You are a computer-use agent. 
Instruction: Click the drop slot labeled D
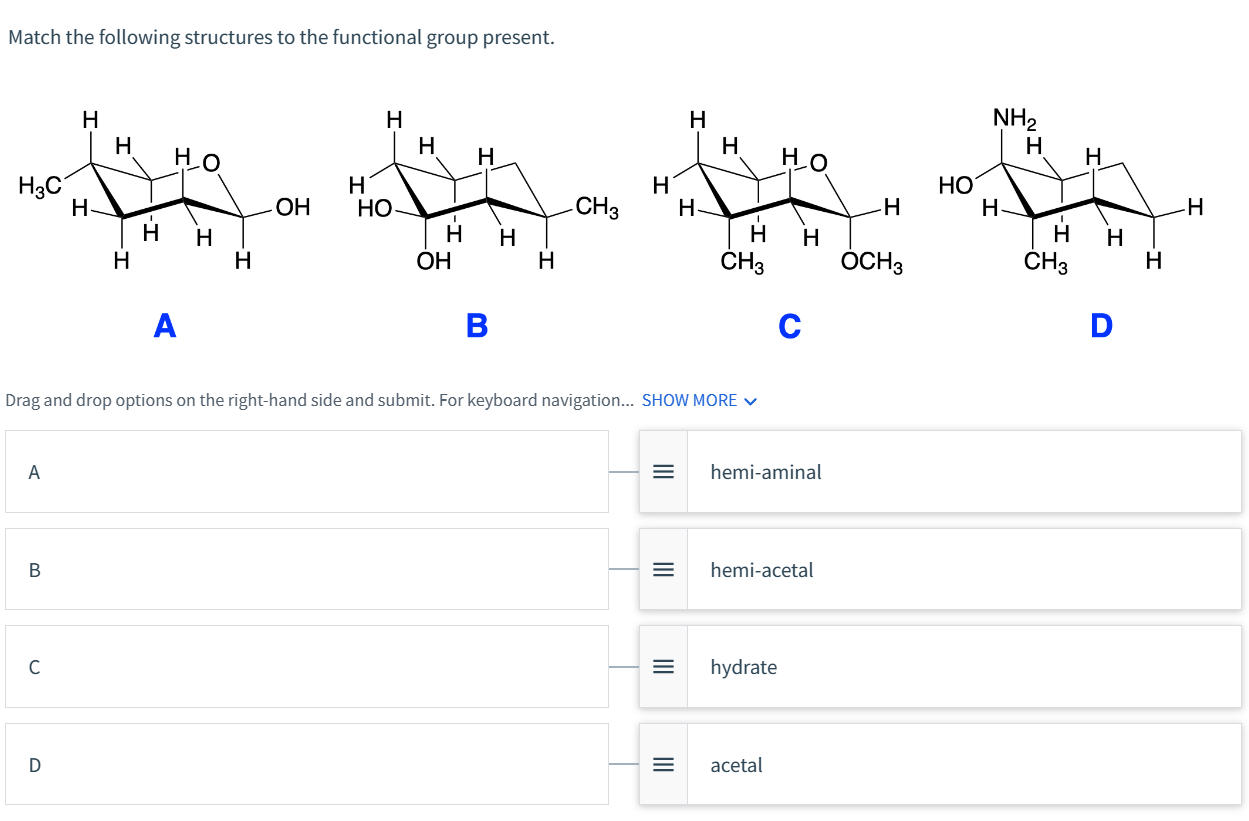(x=307, y=765)
